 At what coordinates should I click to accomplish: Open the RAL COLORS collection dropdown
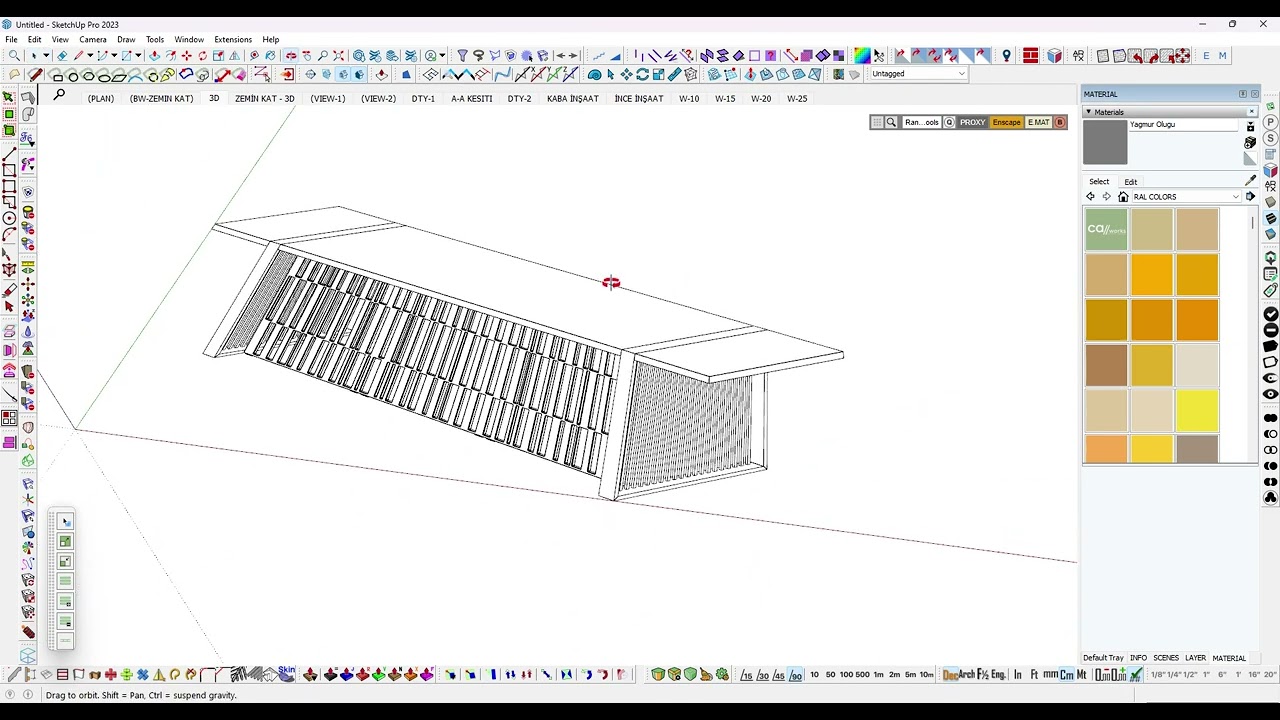(1186, 197)
